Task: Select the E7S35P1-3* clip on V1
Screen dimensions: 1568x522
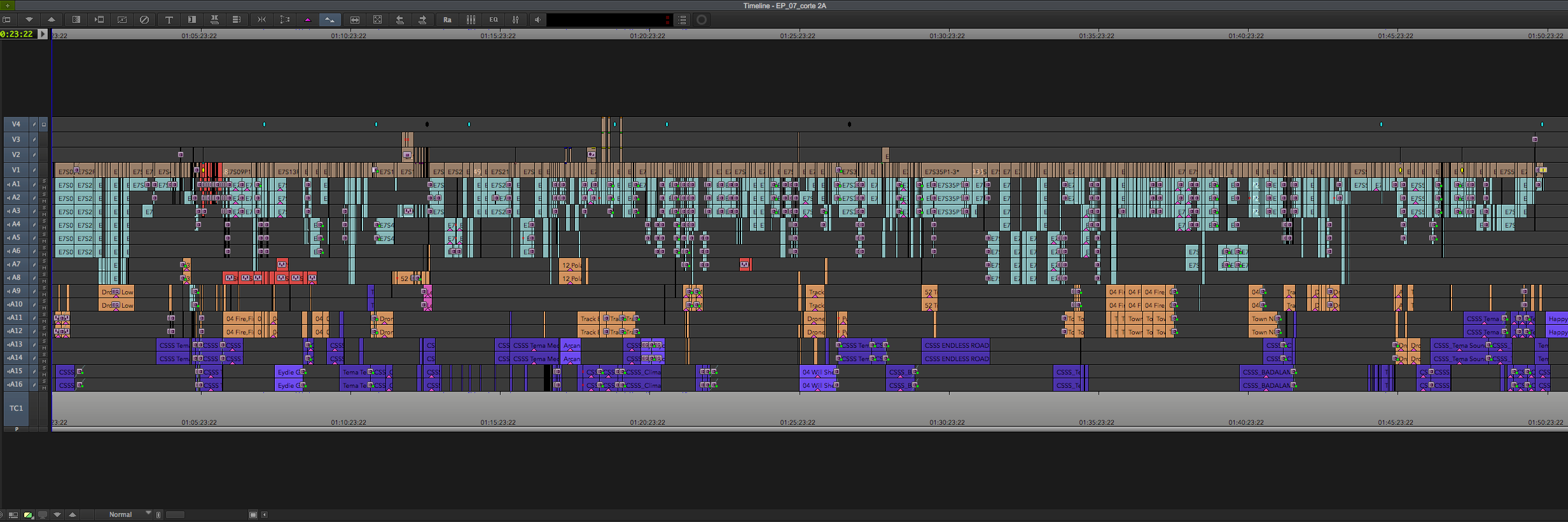Action: (x=947, y=172)
